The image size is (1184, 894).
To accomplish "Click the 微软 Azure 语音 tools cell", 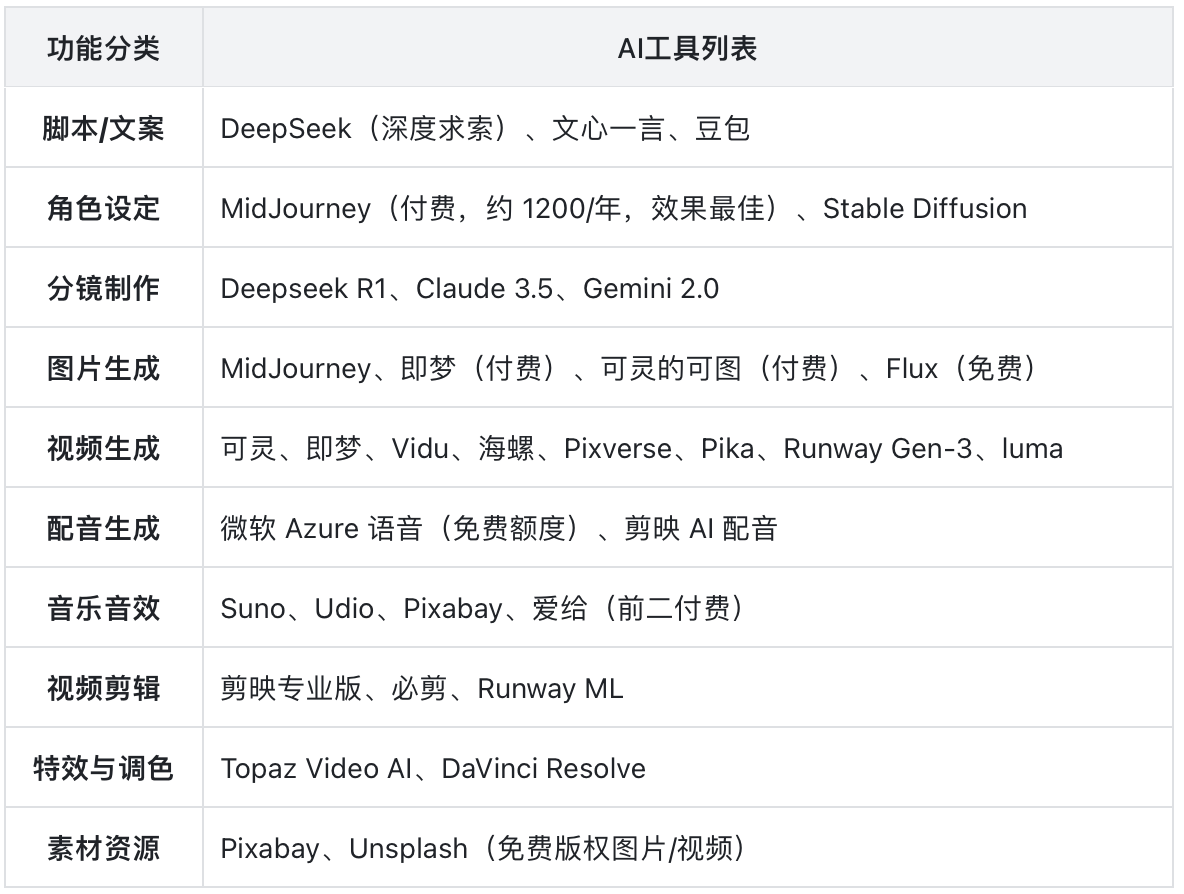I will tap(498, 529).
